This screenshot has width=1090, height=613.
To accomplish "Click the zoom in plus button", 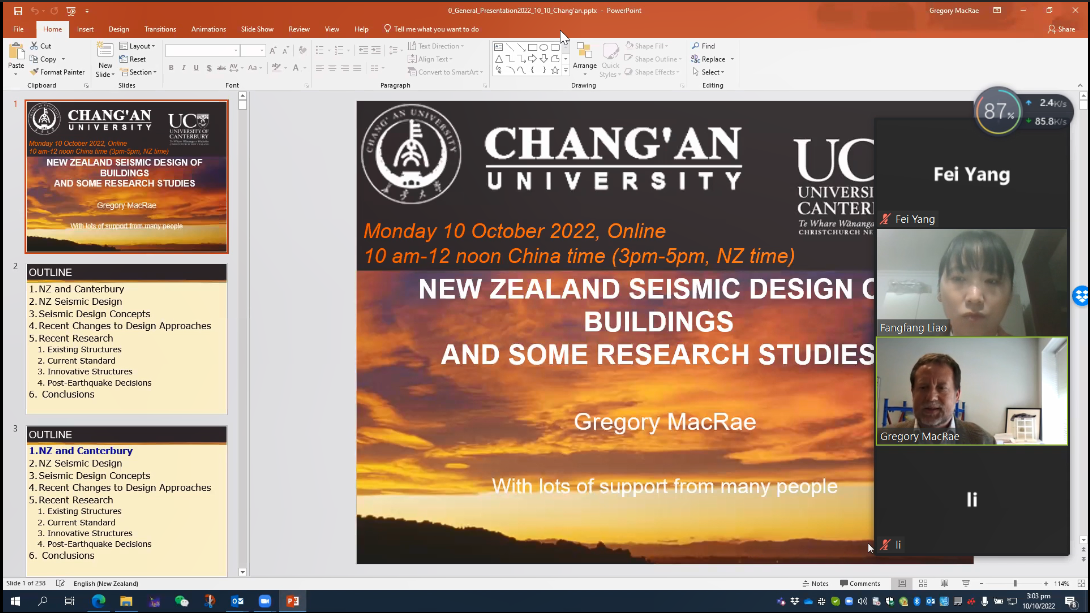I will click(1046, 583).
